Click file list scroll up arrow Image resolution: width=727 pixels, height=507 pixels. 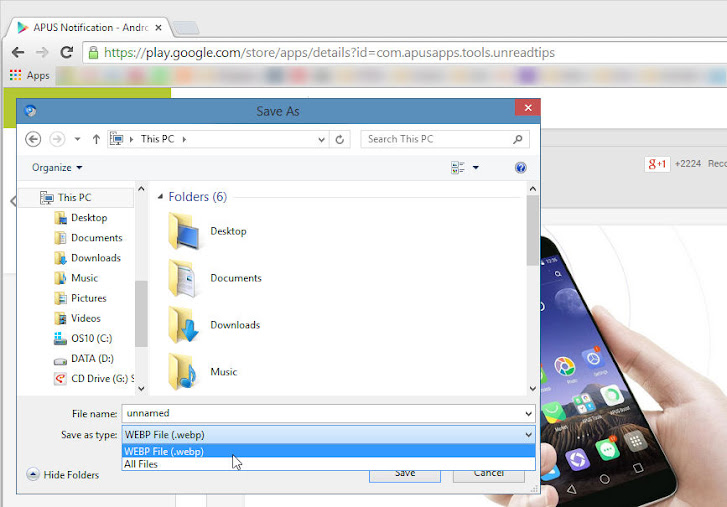click(x=533, y=189)
